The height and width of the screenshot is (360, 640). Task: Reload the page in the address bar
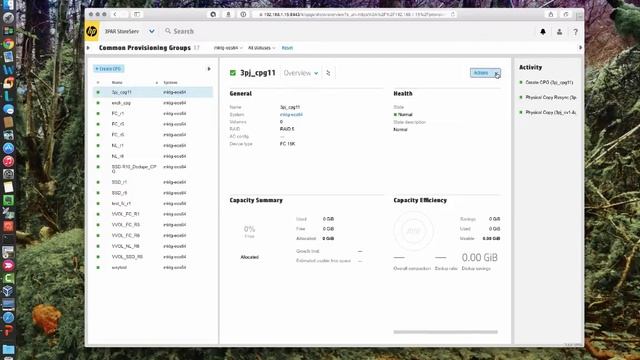(x=453, y=14)
